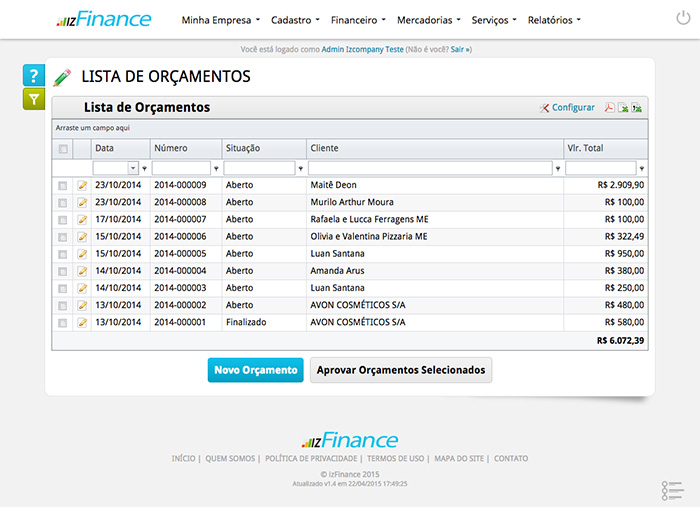Click the Configurar link
Screen dimensions: 700x507
tap(572, 108)
